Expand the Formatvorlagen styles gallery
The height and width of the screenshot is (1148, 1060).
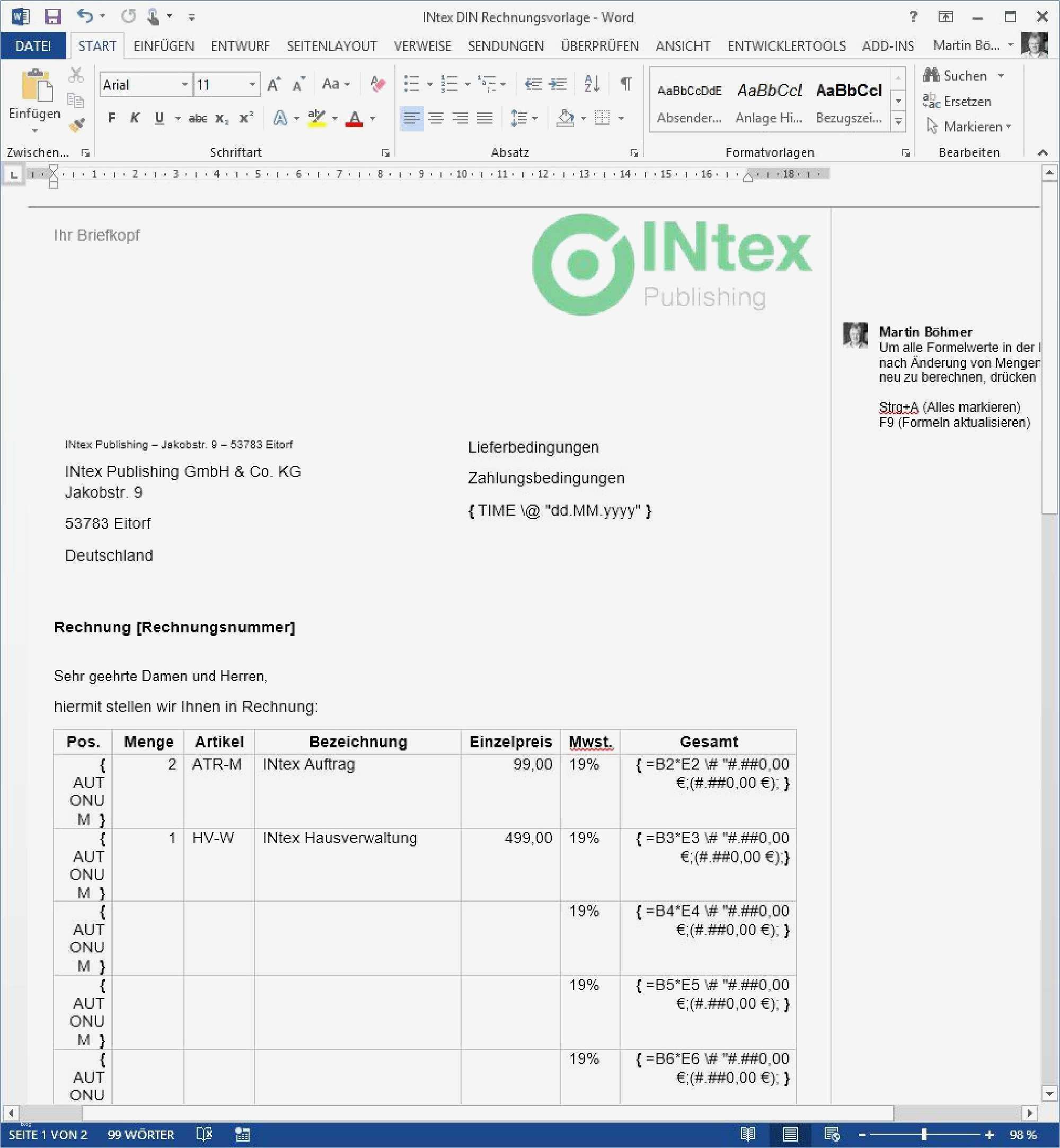pos(898,121)
